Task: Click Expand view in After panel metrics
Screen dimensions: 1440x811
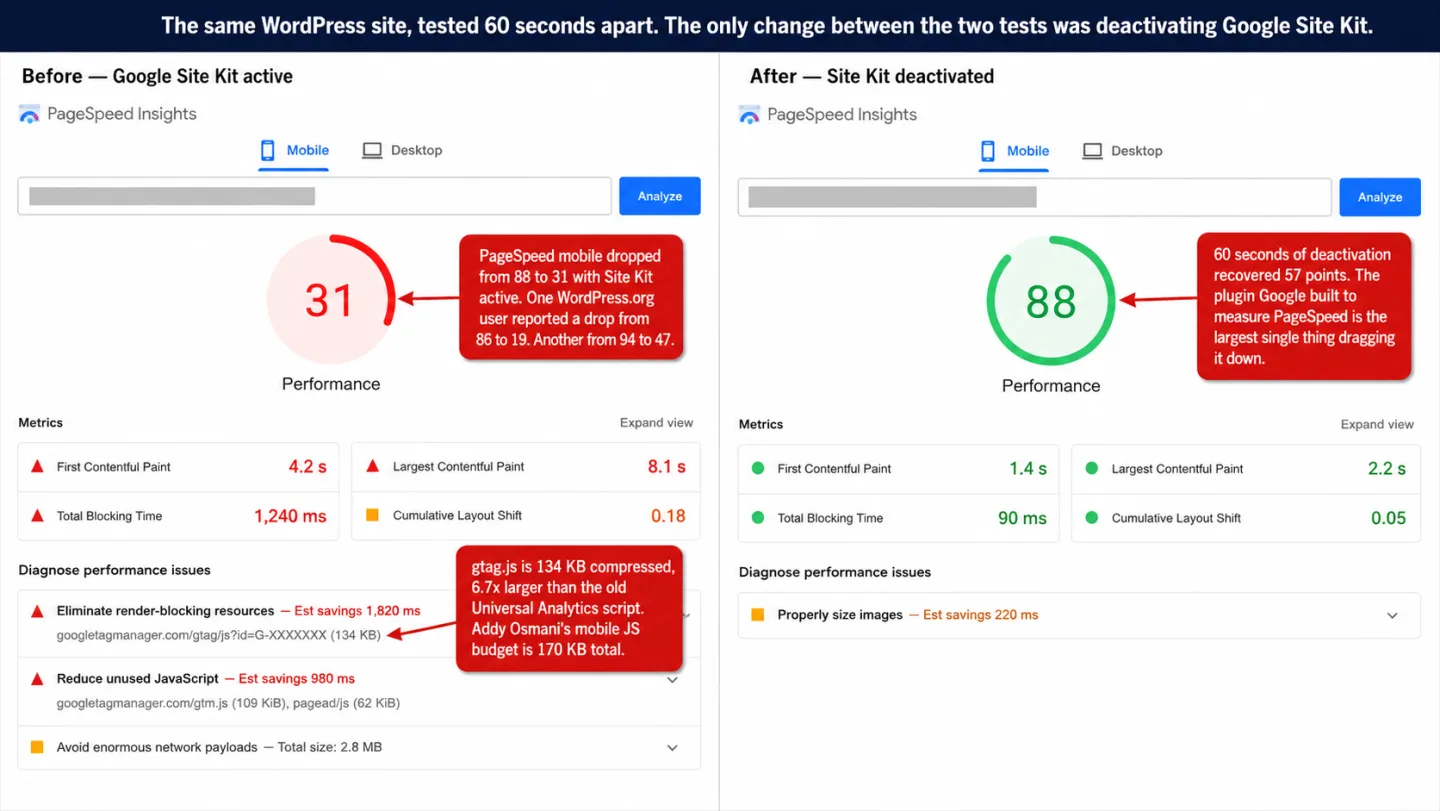Action: [1377, 425]
